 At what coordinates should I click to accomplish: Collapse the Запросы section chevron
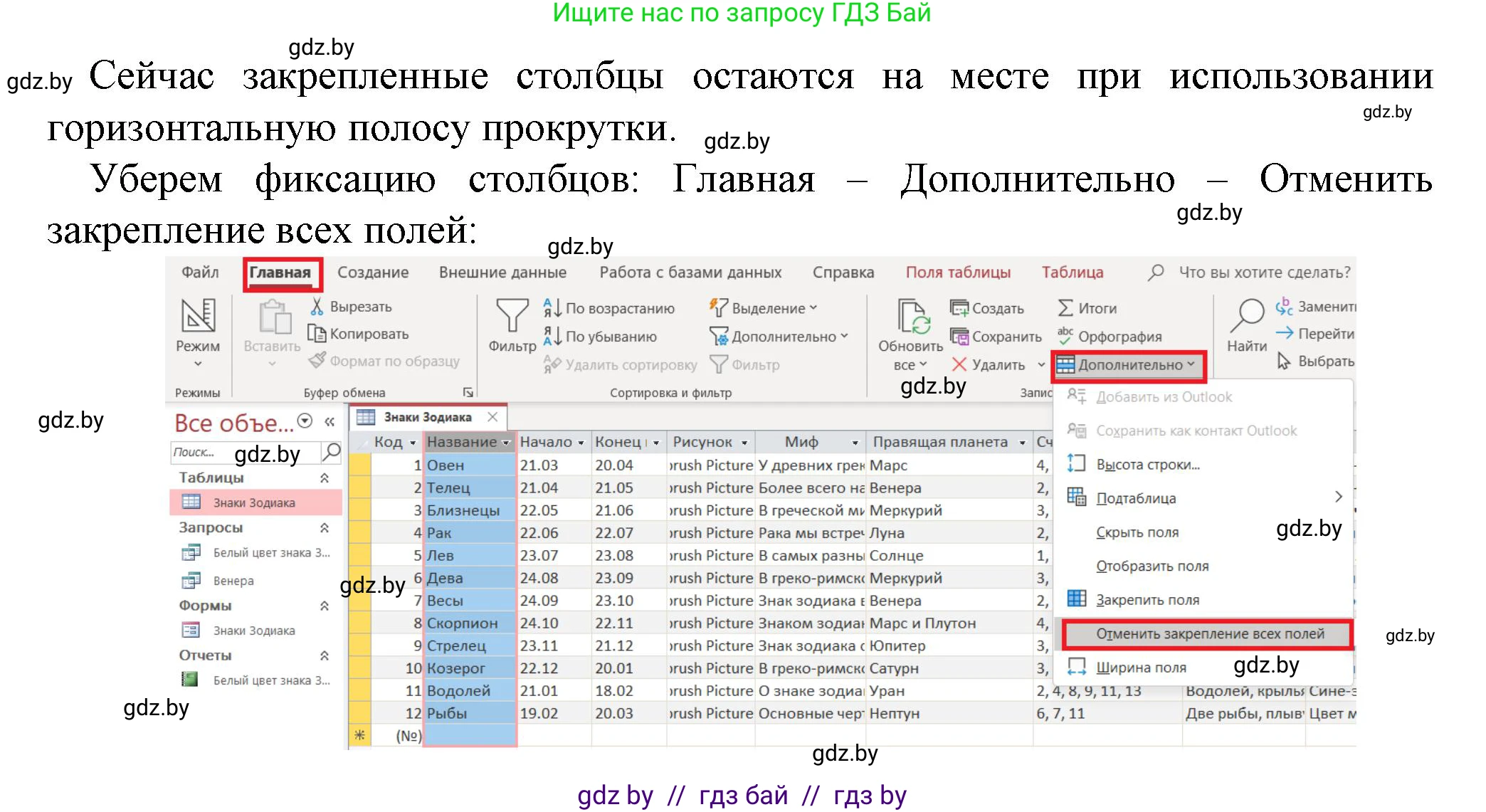pyautogui.click(x=326, y=528)
